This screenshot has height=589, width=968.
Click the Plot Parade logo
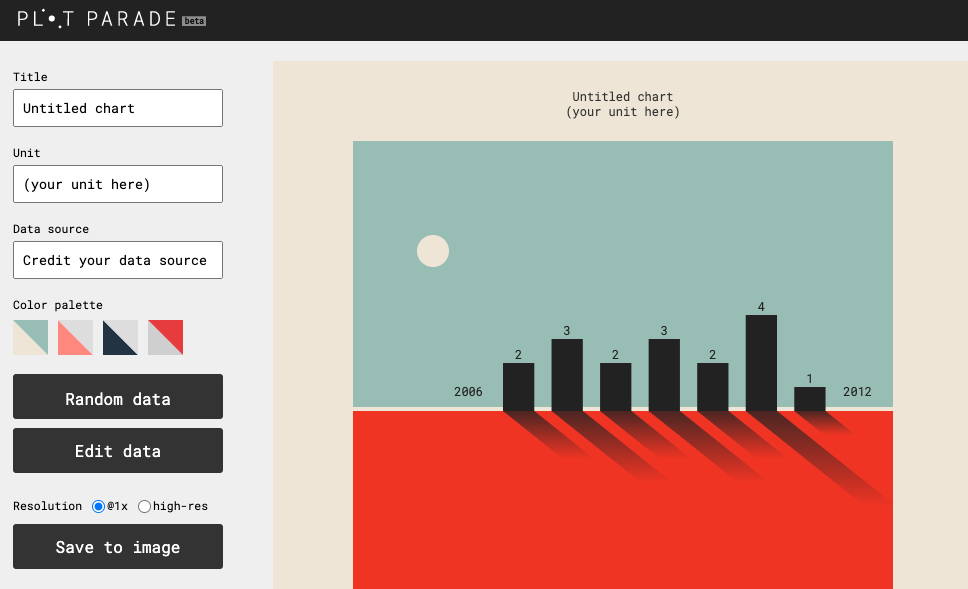[97, 19]
